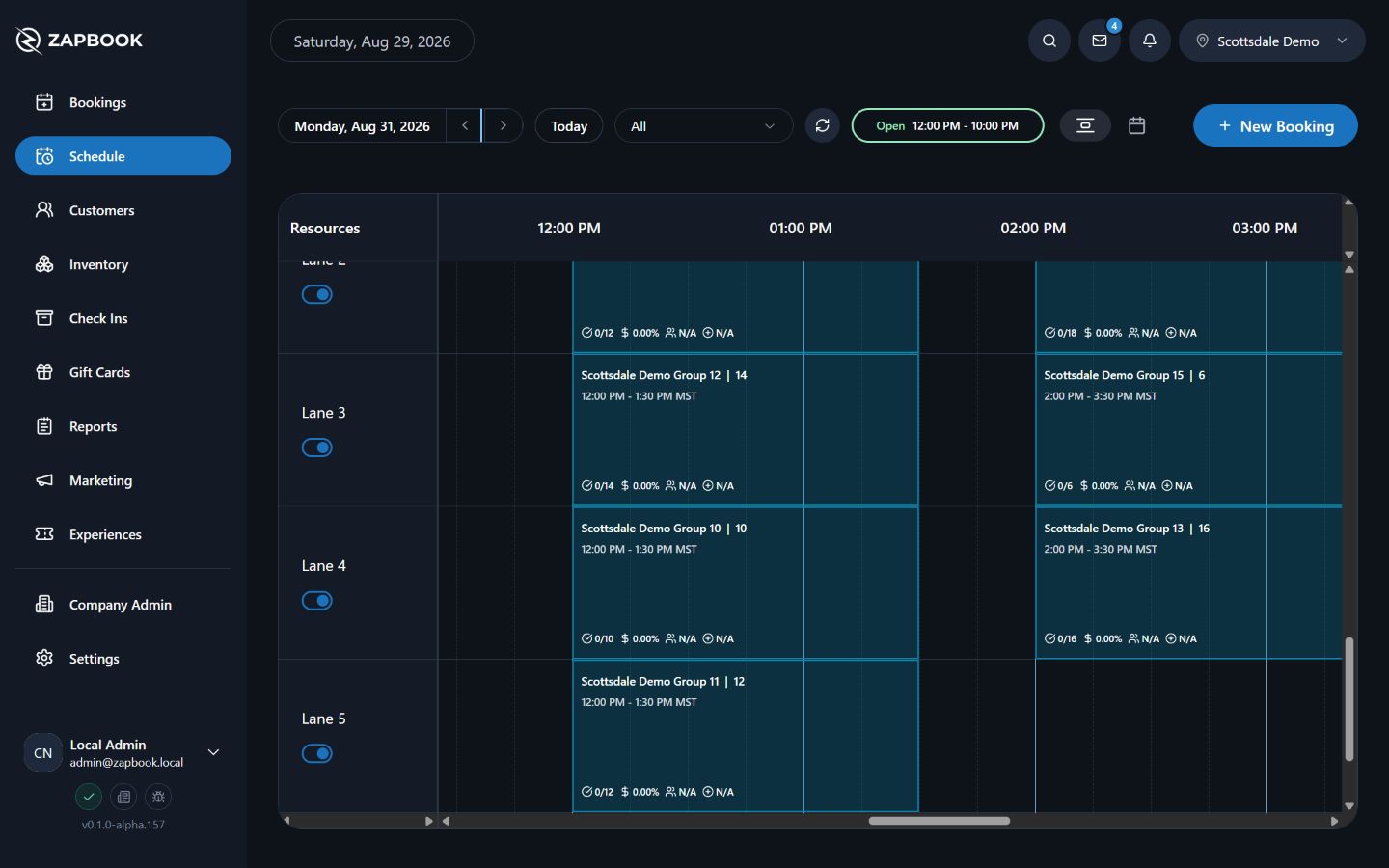Screen dimensions: 1389x868
Task: Click the Company Admin building icon
Action: click(x=44, y=605)
